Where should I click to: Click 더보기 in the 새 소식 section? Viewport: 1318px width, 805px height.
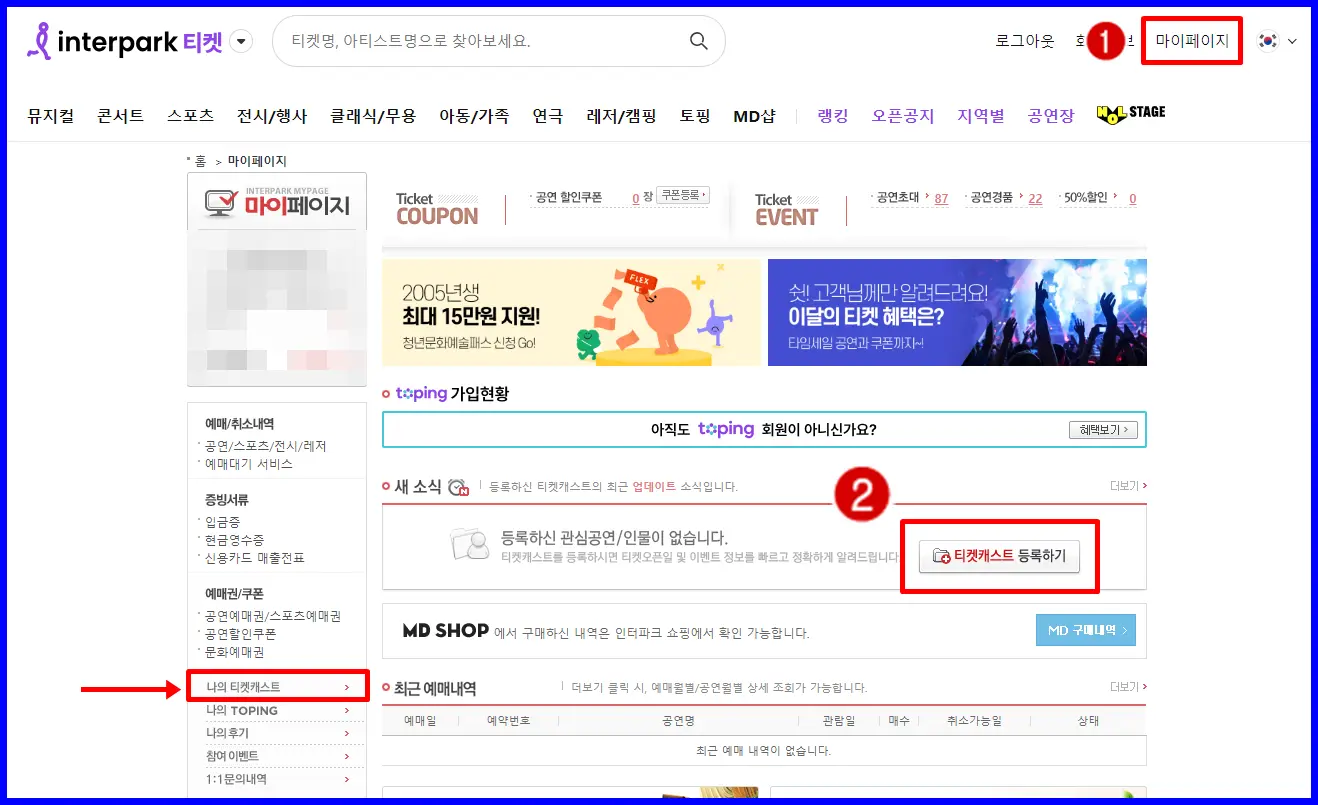[x=1128, y=486]
